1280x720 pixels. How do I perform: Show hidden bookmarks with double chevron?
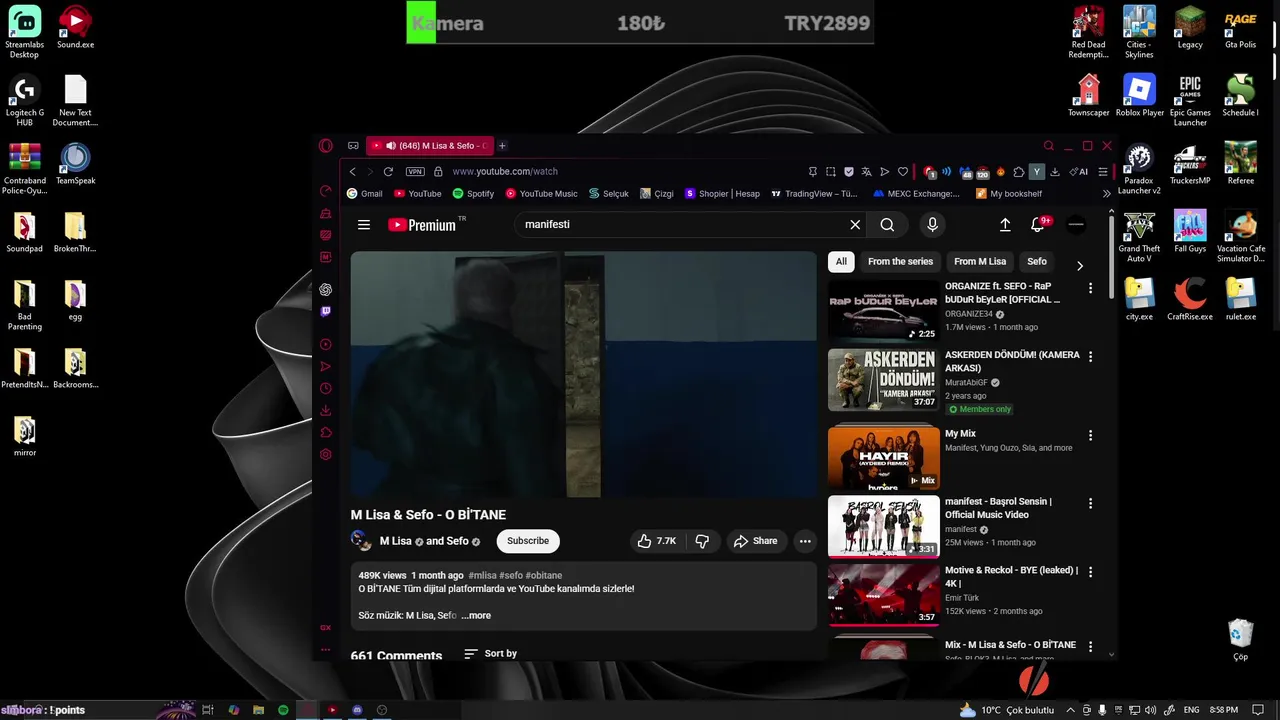[x=1106, y=194]
